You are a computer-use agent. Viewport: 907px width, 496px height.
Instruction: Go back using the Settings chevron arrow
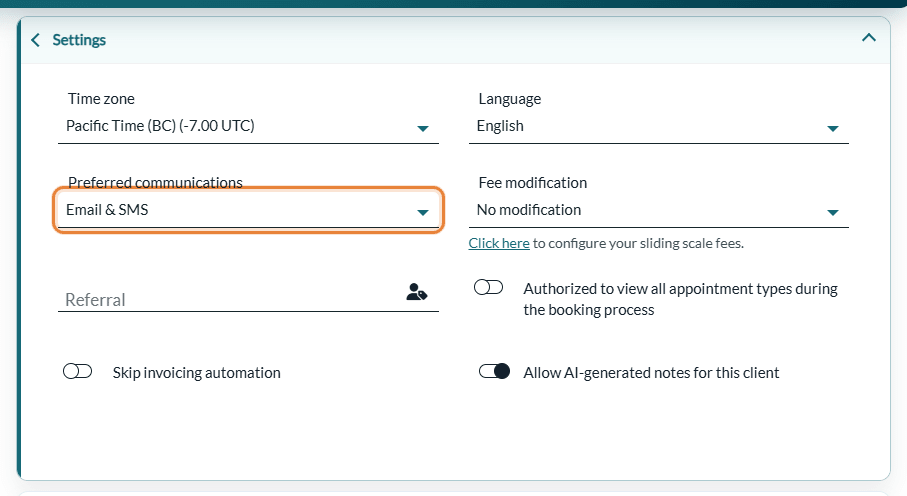tap(35, 40)
